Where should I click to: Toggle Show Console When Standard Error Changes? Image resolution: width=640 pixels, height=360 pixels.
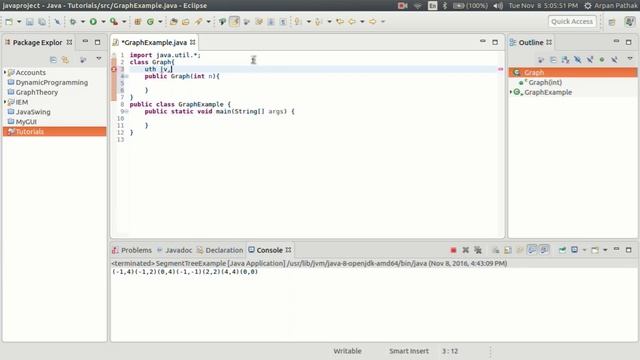coord(544,250)
